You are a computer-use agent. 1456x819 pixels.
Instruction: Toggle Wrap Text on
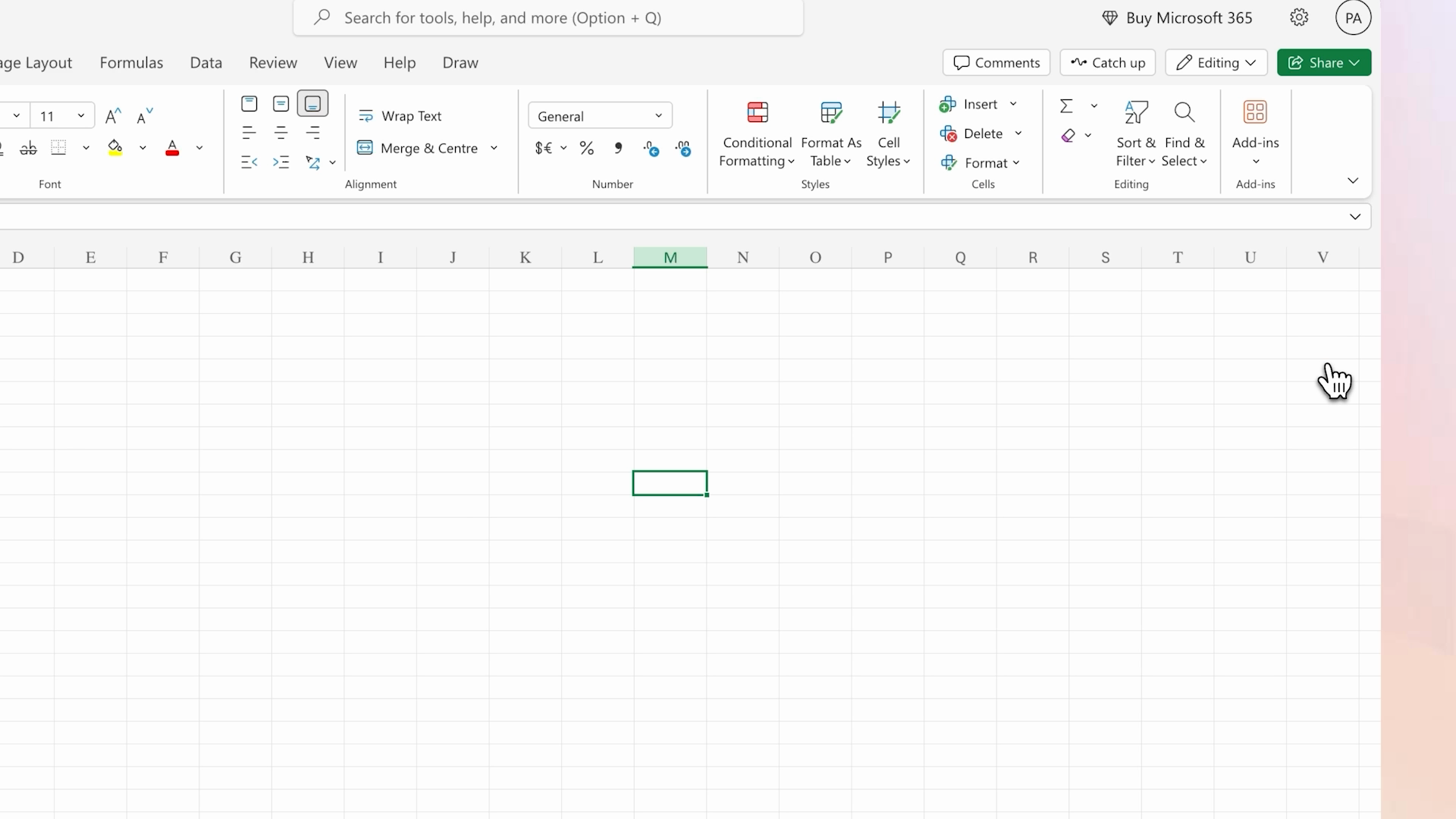(400, 116)
